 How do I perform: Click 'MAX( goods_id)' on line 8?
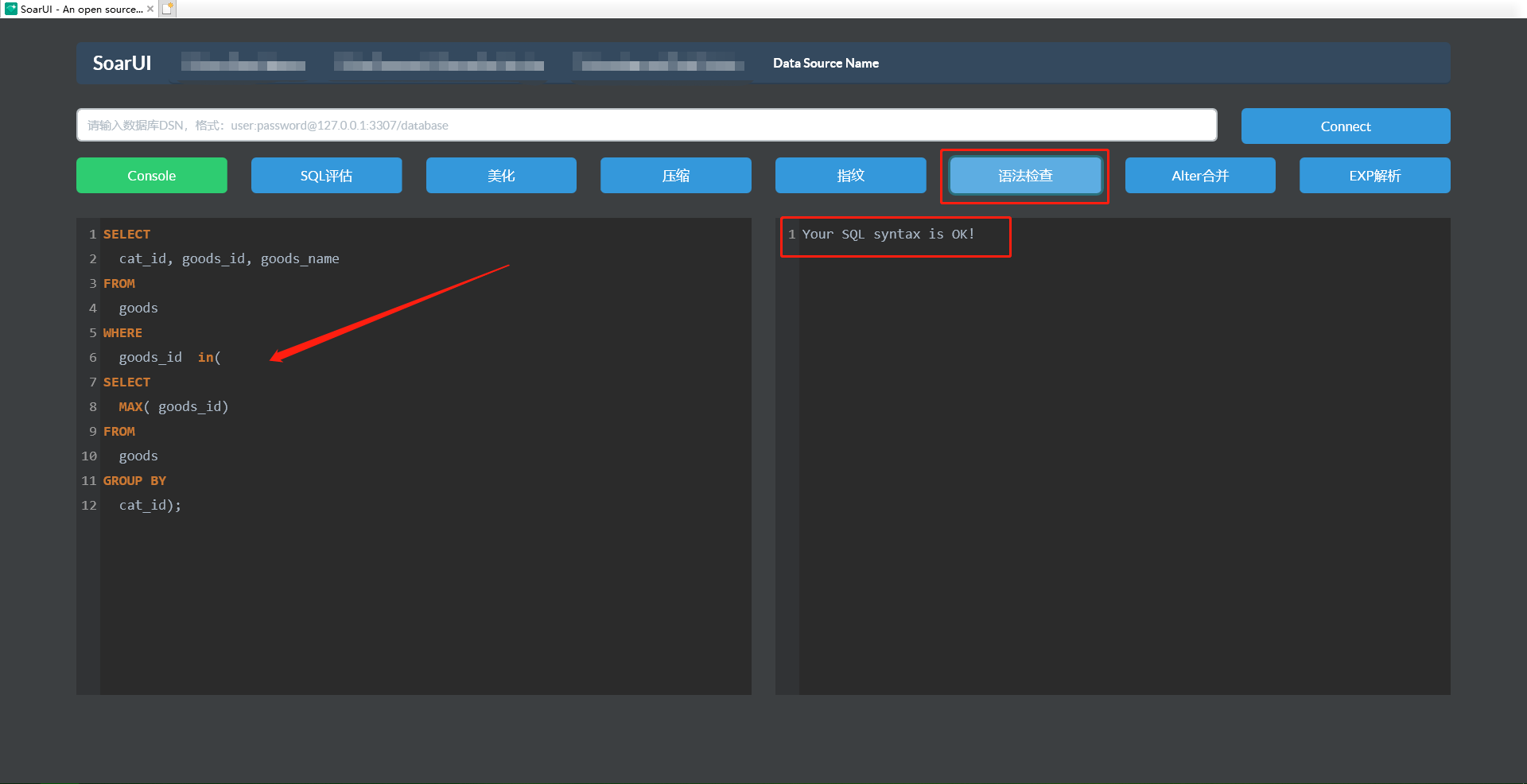point(173,406)
